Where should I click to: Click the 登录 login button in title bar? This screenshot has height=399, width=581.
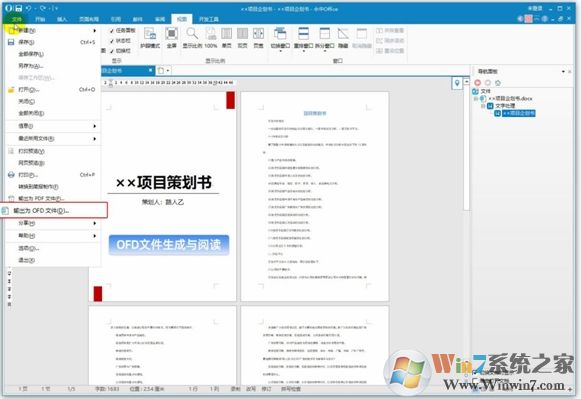(x=535, y=8)
